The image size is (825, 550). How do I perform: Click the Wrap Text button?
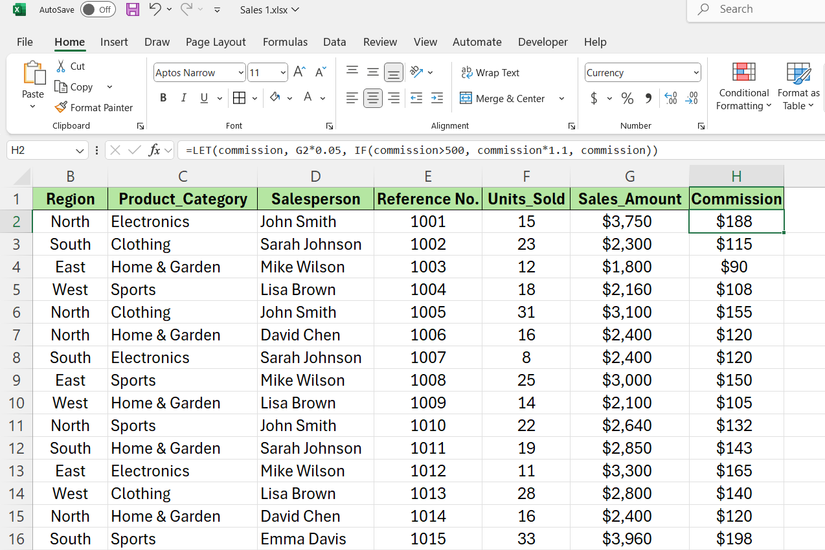490,73
